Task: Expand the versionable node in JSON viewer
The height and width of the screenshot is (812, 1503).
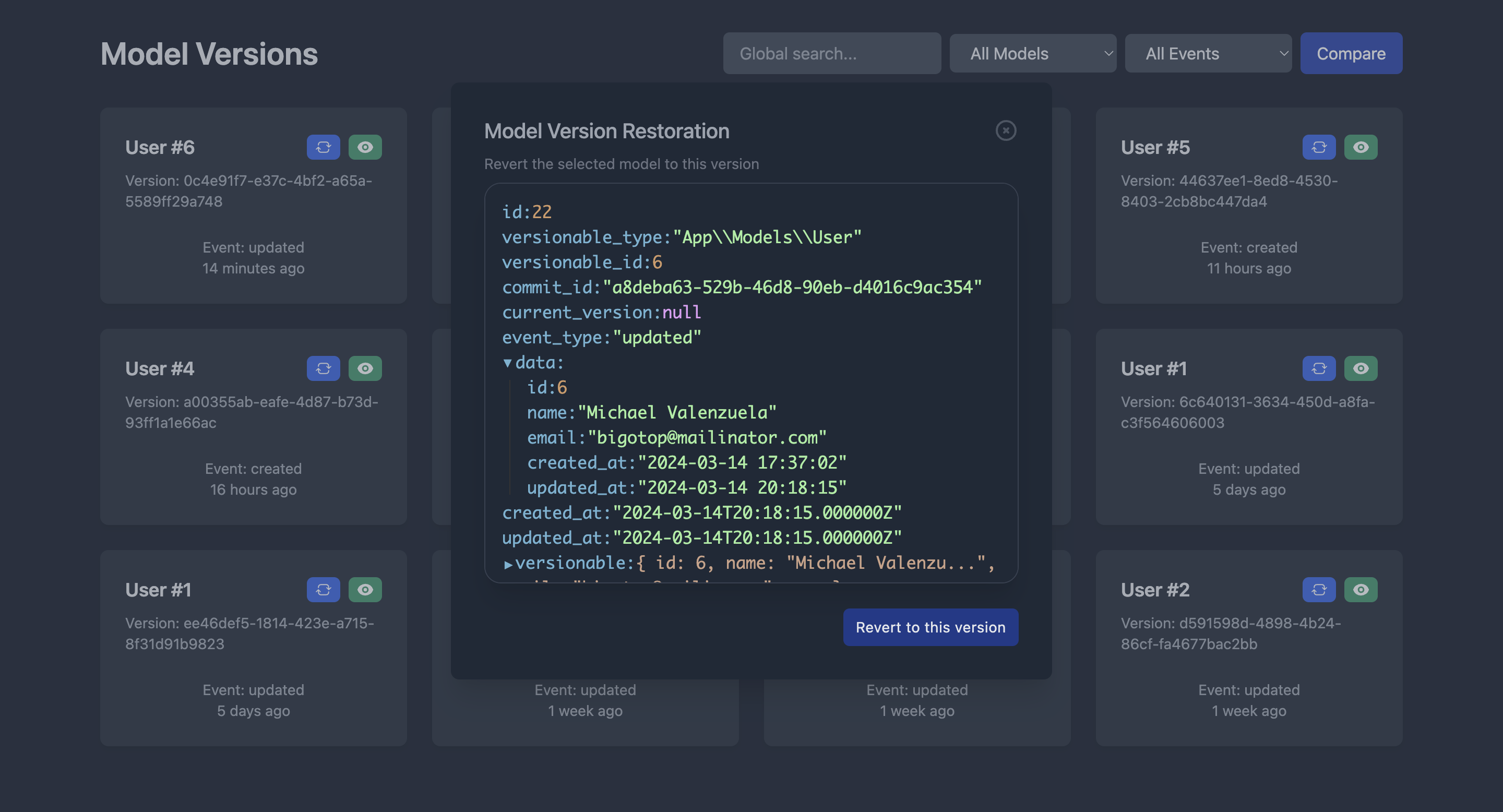Action: (508, 564)
